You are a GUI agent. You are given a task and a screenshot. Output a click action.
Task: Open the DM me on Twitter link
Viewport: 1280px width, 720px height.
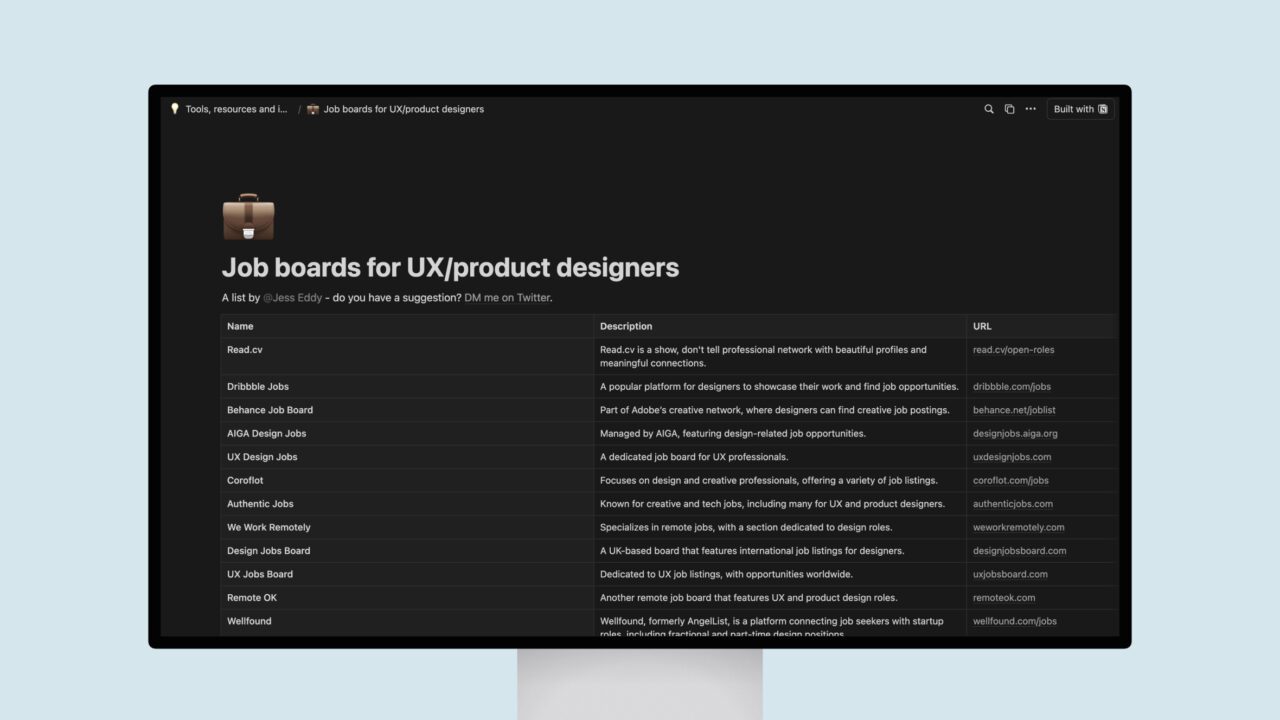tap(507, 298)
